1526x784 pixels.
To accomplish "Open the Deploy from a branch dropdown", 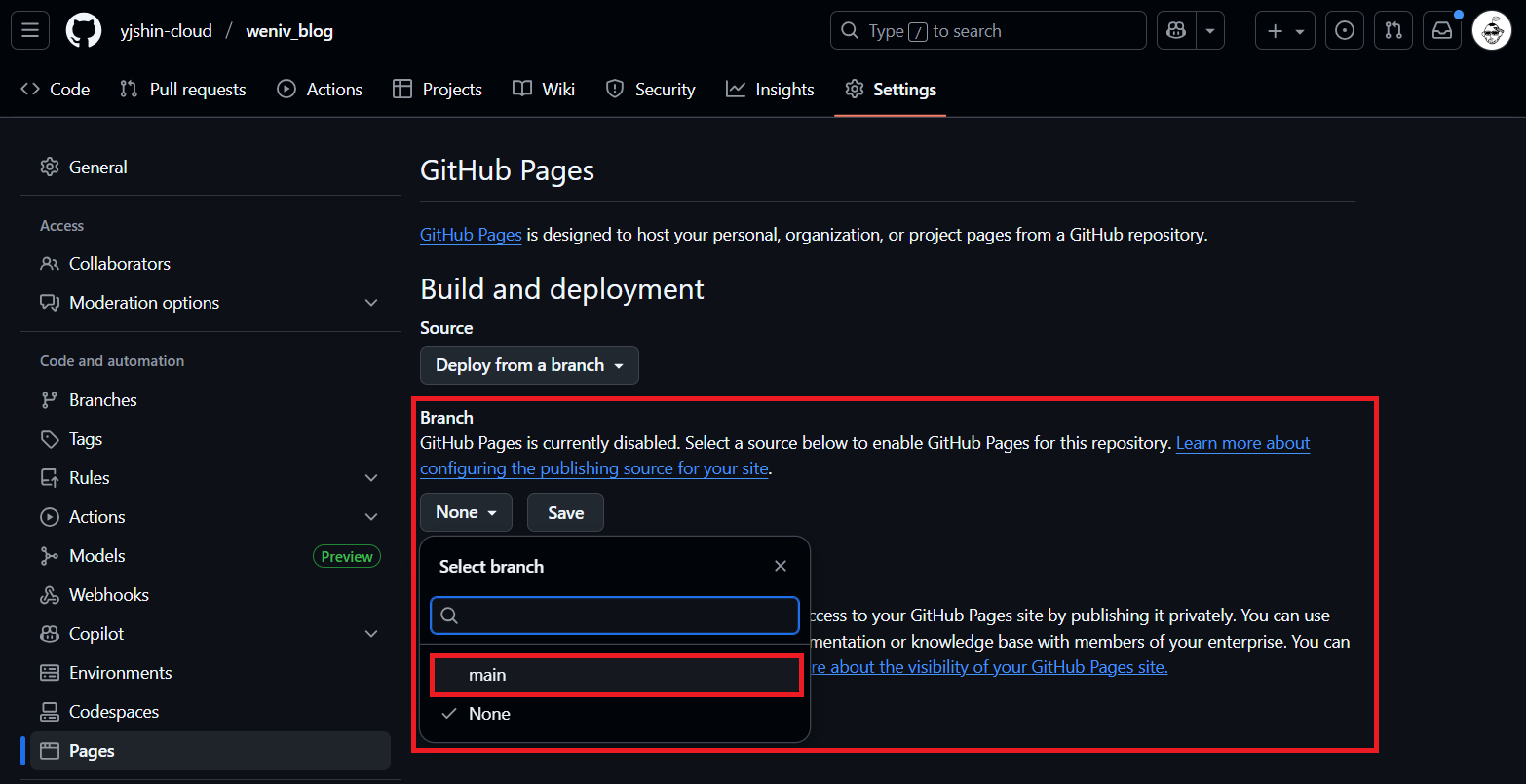I will pyautogui.click(x=529, y=365).
